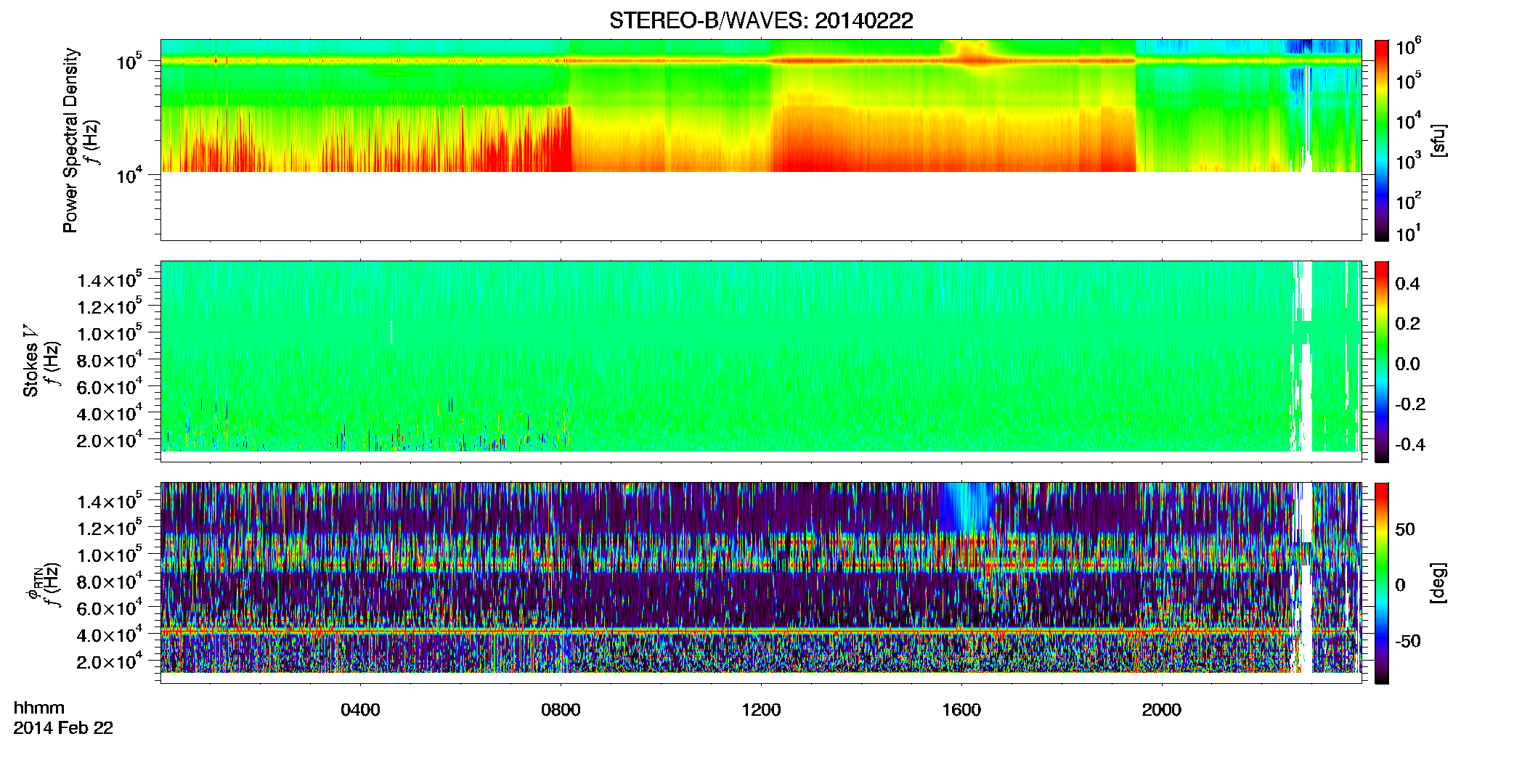Screen dimensions: 1522x784
Task: Click the power spectral density colorbar
Action: (x=1382, y=140)
